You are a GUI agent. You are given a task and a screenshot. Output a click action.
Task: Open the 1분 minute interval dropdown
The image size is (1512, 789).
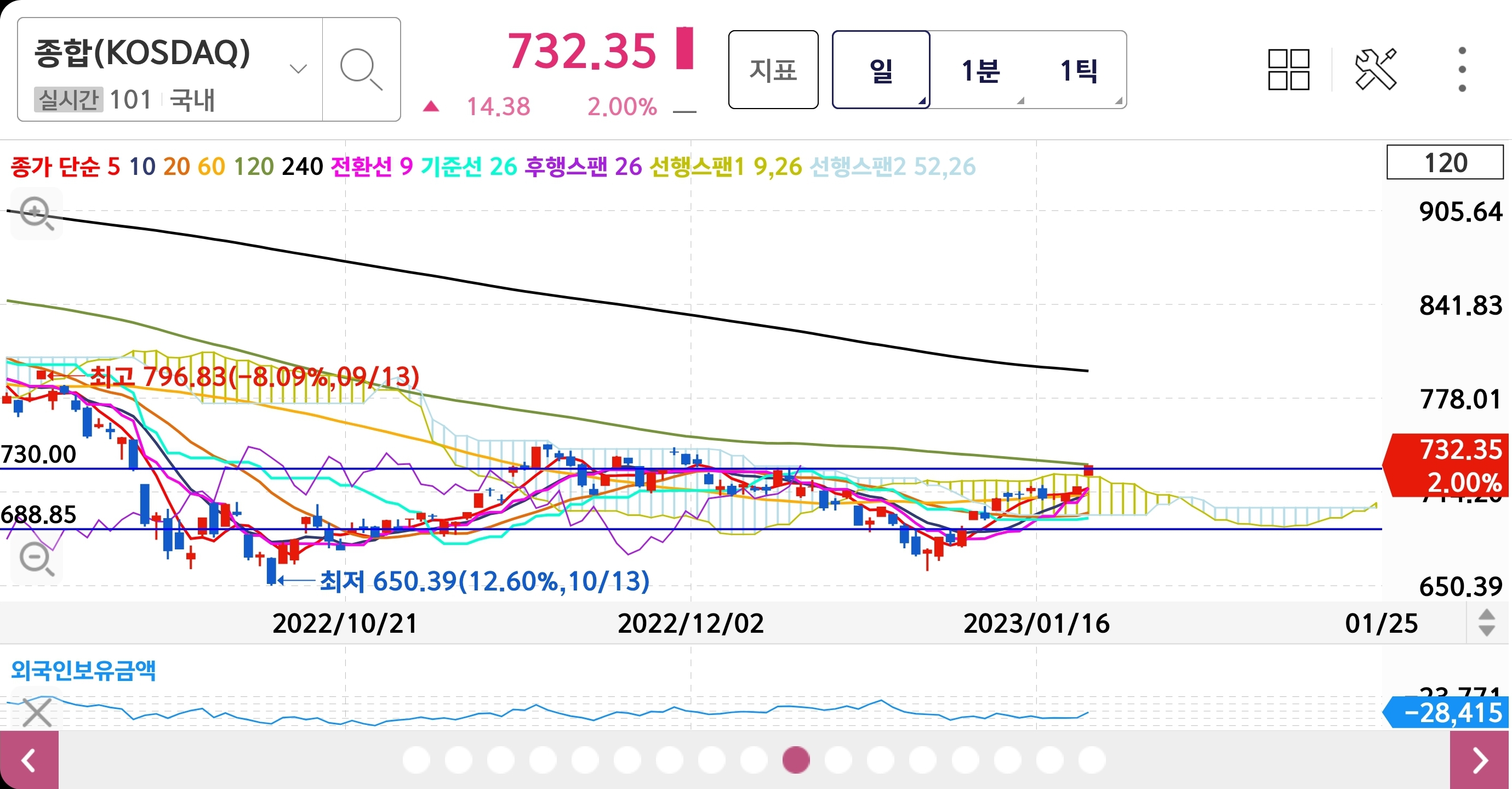point(980,70)
